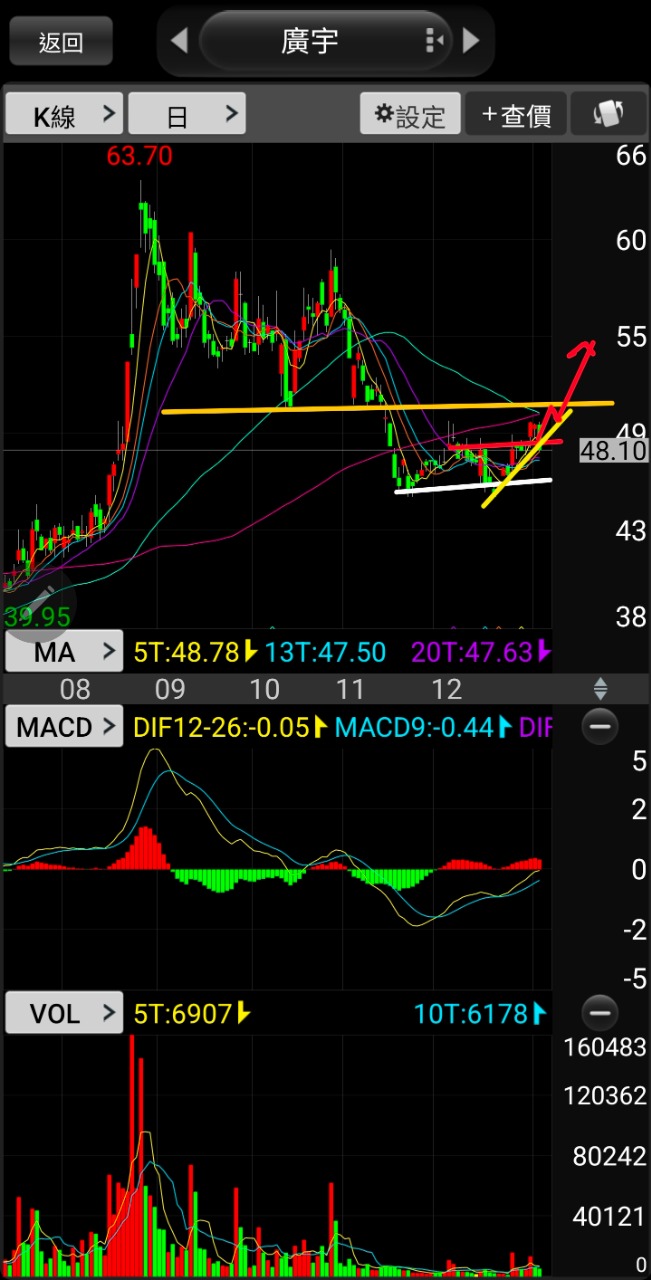Open the MA indicator selector
The image size is (651, 1280).
click(x=64, y=653)
